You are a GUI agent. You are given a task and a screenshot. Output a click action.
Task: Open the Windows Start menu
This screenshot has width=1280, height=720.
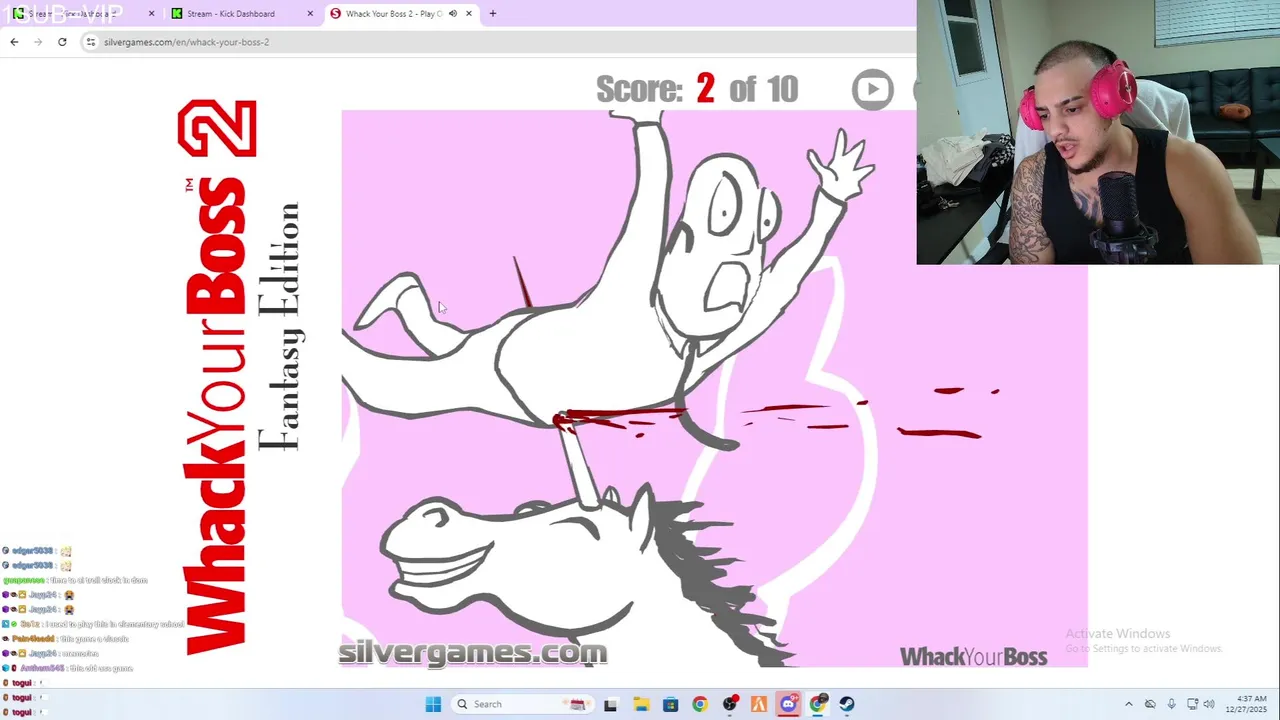pyautogui.click(x=433, y=704)
